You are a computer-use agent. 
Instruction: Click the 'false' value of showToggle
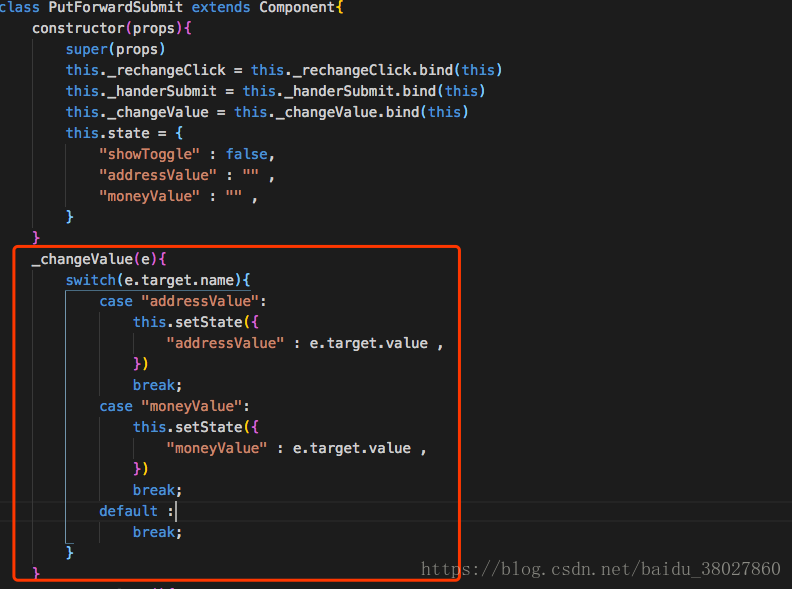(x=246, y=154)
